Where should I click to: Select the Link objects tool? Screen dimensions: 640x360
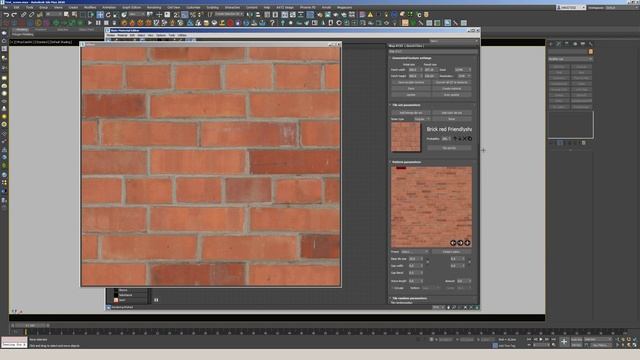tap(23, 15)
